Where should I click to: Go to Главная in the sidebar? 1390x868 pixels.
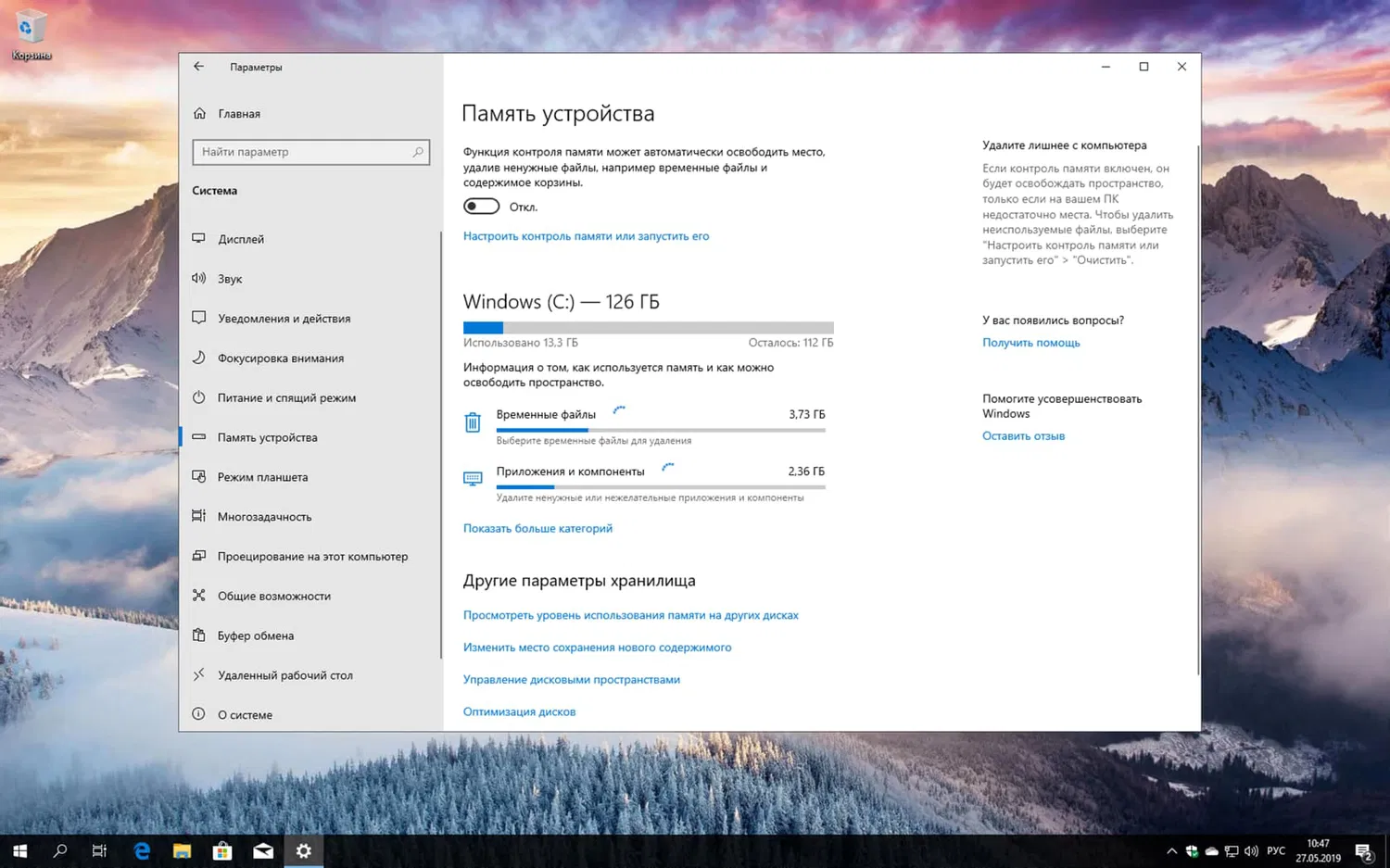tap(239, 113)
